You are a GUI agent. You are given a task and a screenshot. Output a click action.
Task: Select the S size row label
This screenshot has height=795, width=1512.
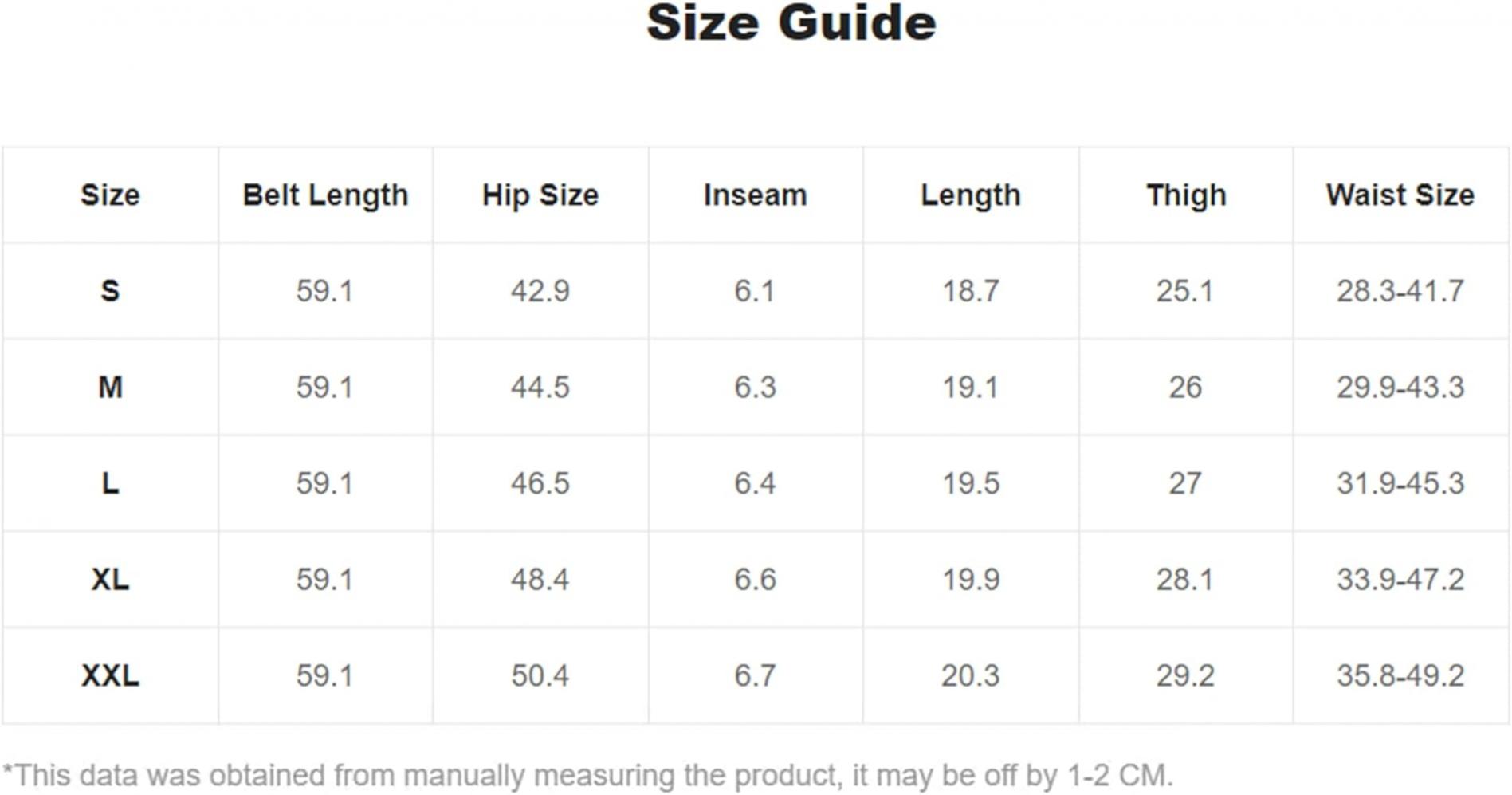pos(110,291)
